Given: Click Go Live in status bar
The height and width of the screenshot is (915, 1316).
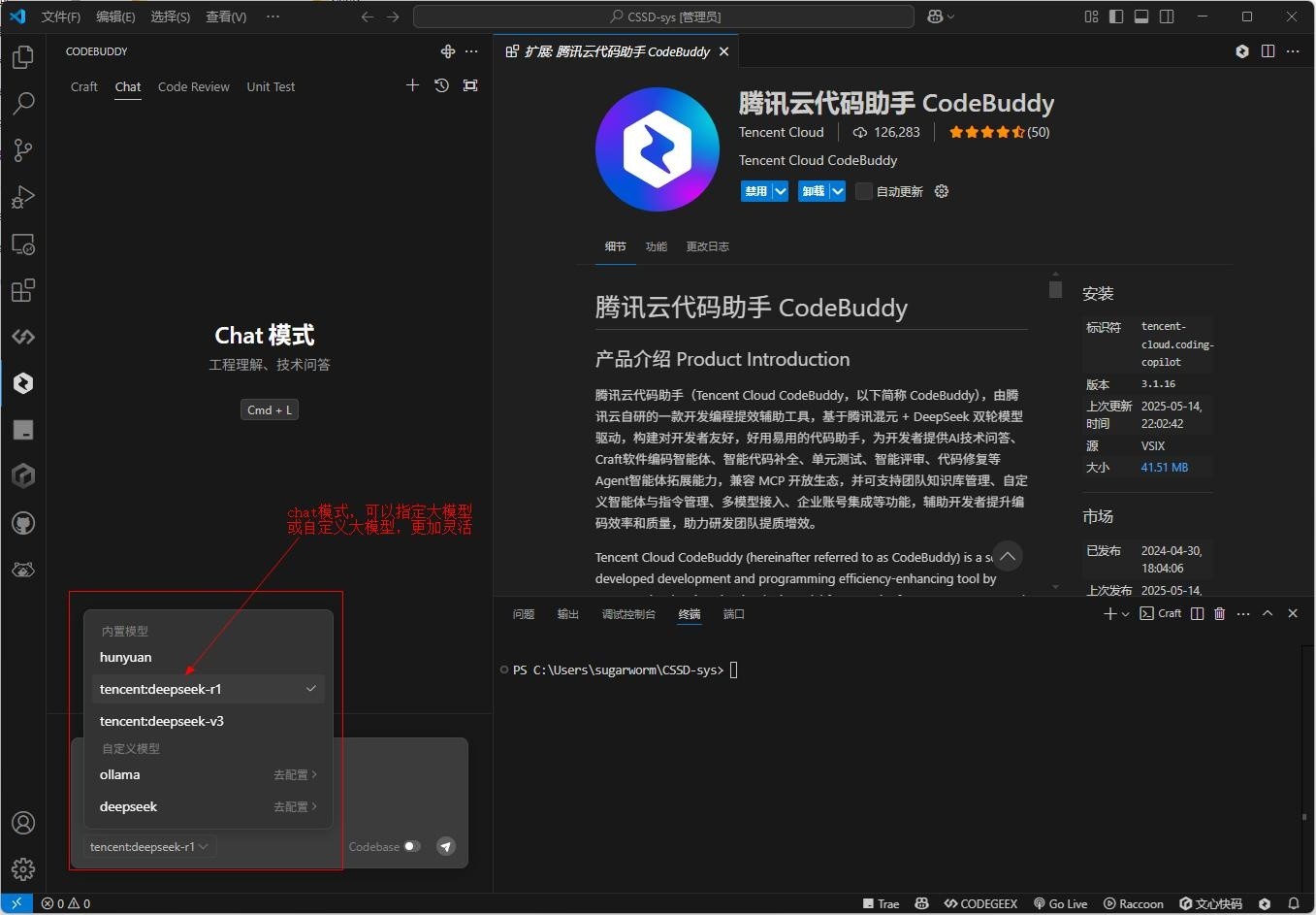Looking at the screenshot, I should pos(1061,903).
